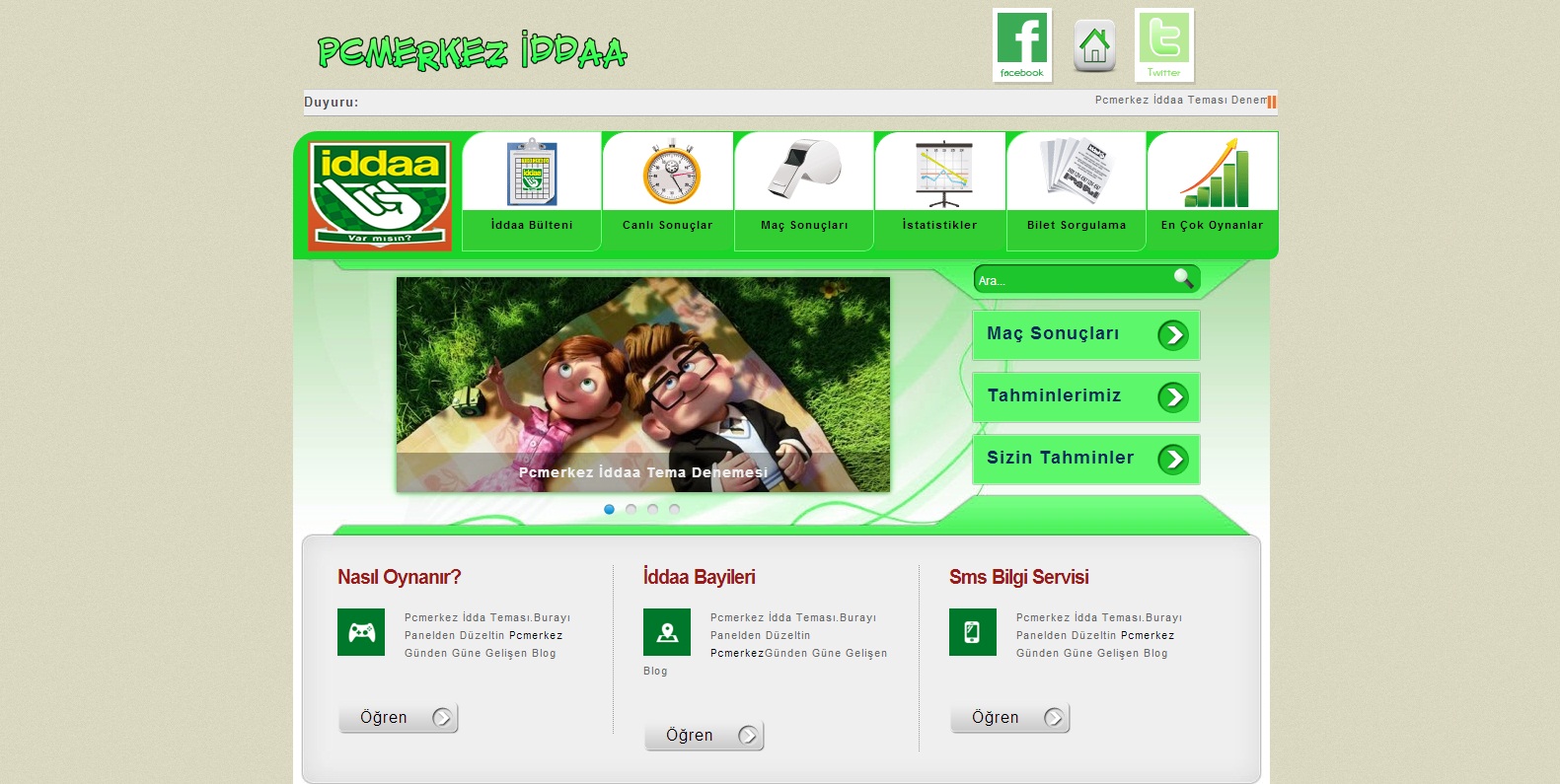The image size is (1560, 784).
Task: Click Öğren button under Sms Bilgi Servisi
Action: tap(1010, 718)
